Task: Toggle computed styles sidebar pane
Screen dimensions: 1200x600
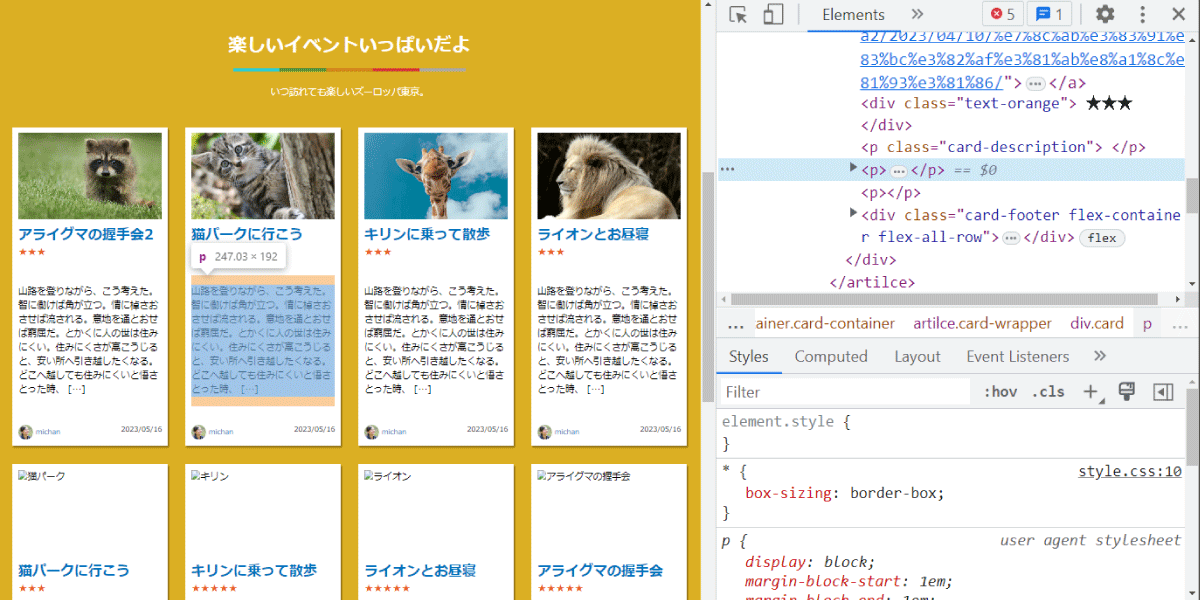Action: pyautogui.click(x=1163, y=392)
